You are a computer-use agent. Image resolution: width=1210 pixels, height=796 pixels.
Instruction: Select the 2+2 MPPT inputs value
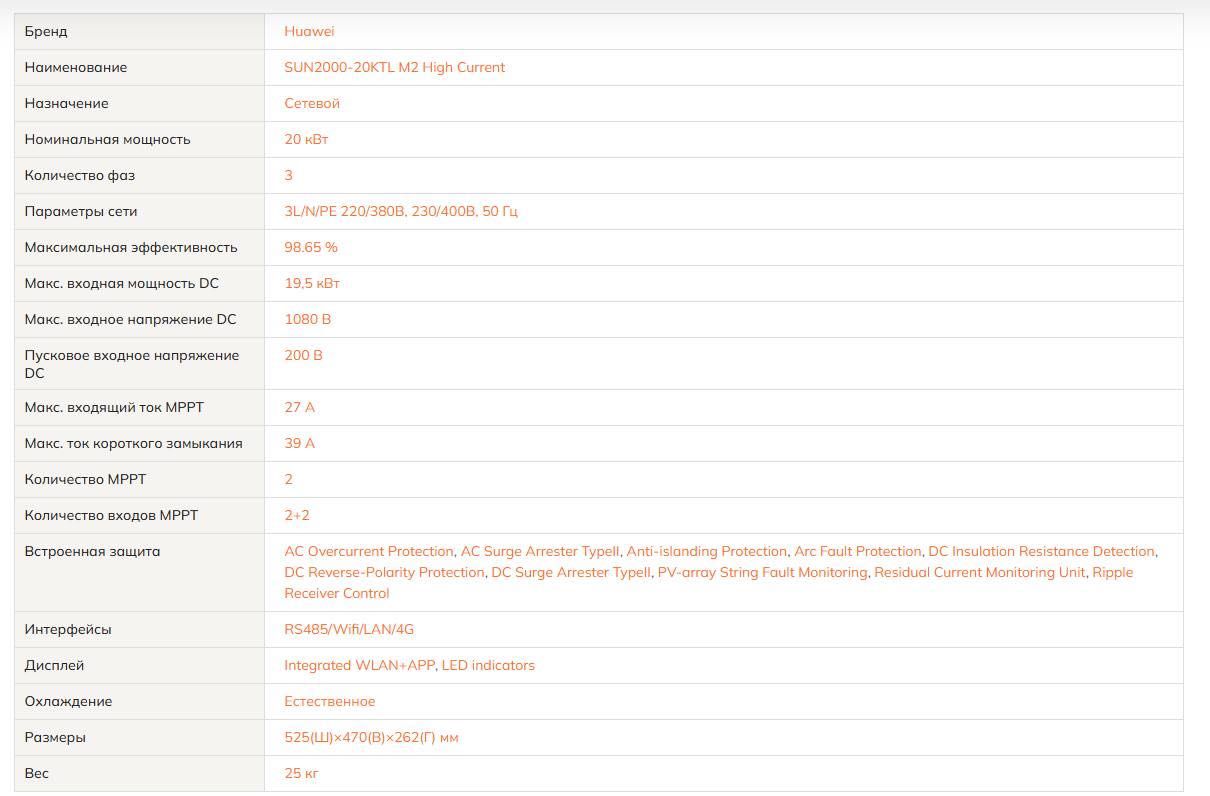pyautogui.click(x=297, y=515)
